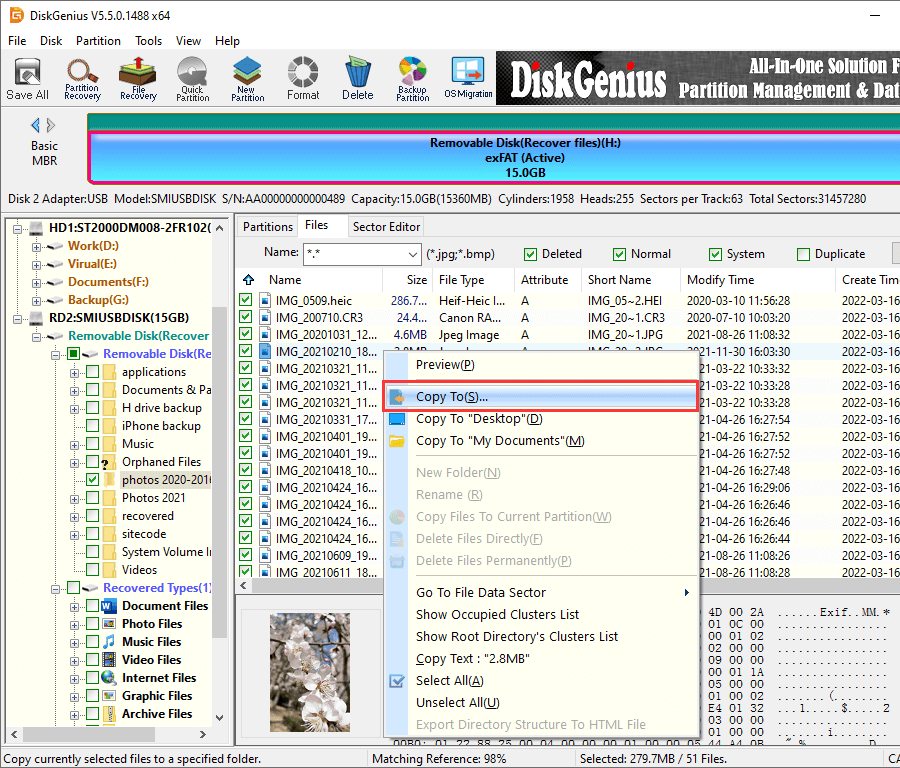The height and width of the screenshot is (768, 900).
Task: Open the Partition Recovery tool
Action: 82,79
